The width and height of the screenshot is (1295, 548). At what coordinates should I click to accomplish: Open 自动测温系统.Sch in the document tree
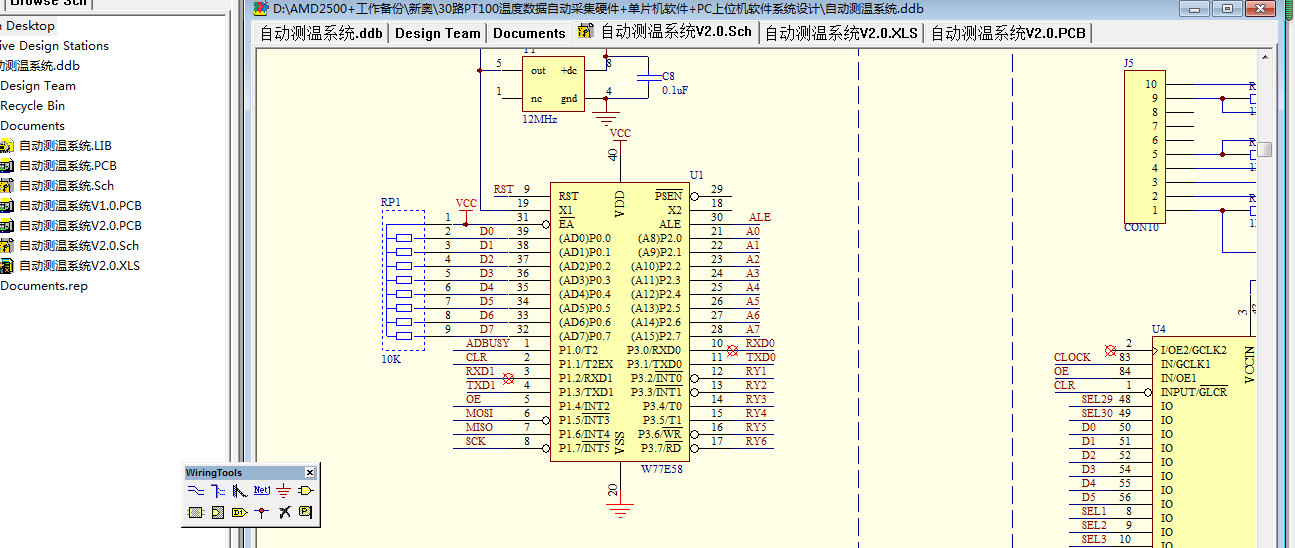pyautogui.click(x=66, y=186)
